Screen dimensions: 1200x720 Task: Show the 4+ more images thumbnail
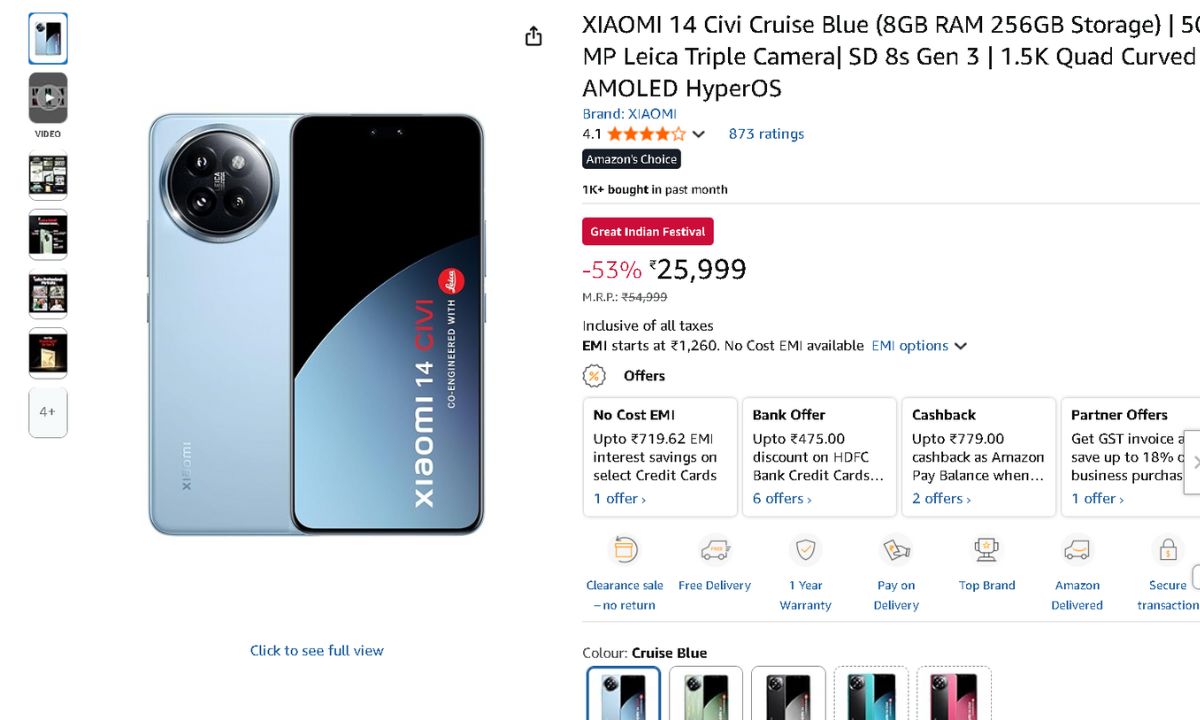point(48,412)
